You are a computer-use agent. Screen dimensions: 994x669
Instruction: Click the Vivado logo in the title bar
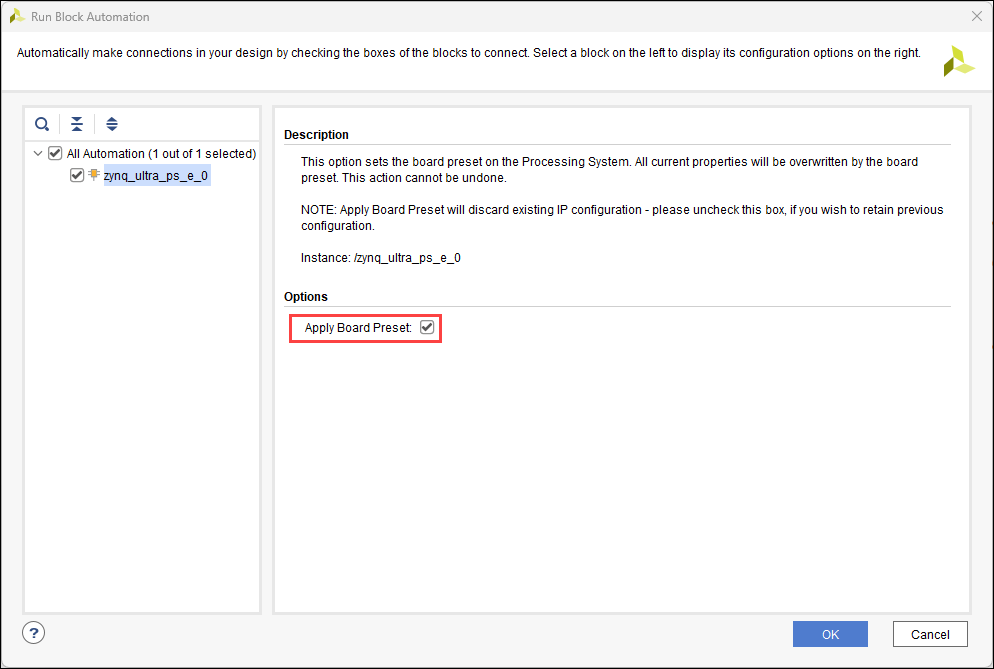[x=16, y=16]
